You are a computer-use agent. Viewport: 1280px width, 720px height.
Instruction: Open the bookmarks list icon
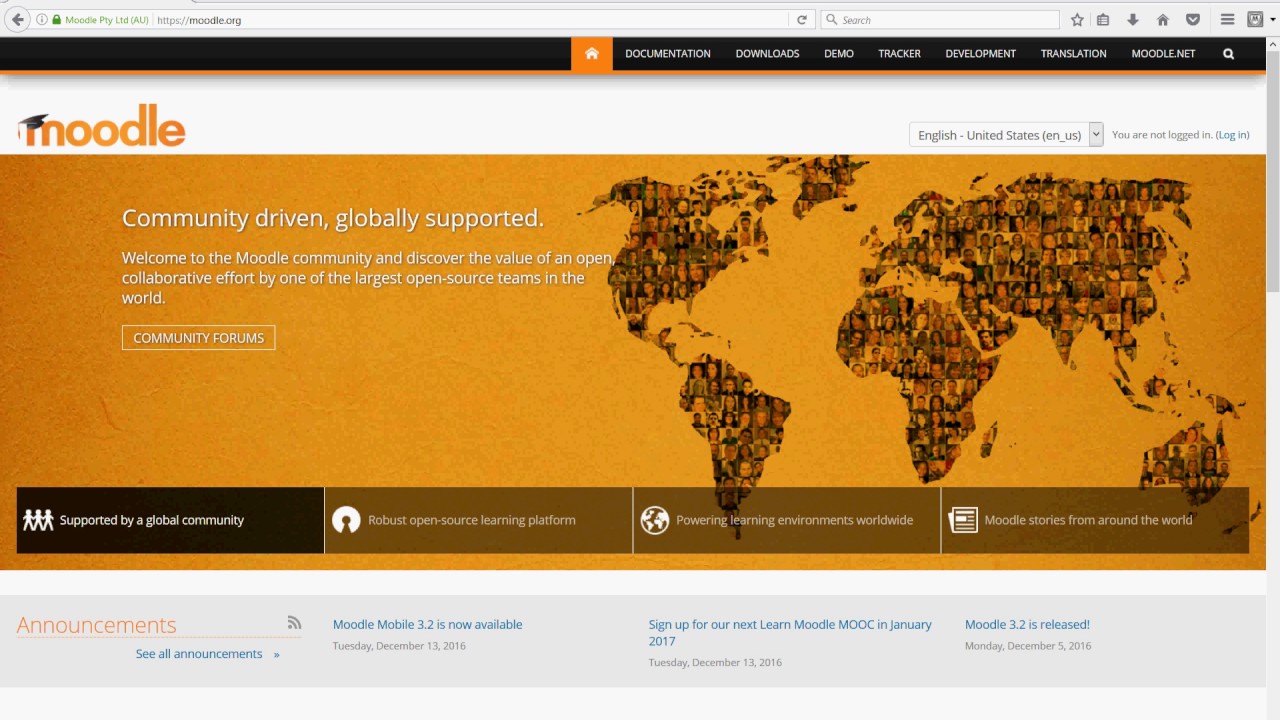click(x=1103, y=20)
